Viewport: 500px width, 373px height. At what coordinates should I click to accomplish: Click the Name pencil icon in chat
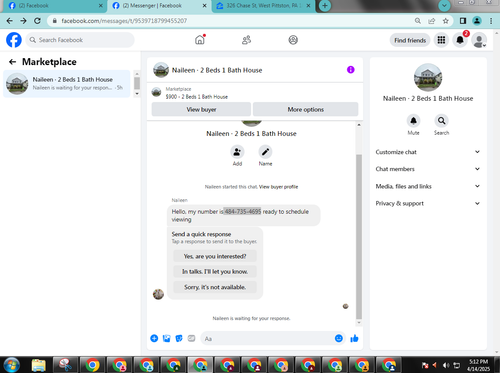[265, 152]
